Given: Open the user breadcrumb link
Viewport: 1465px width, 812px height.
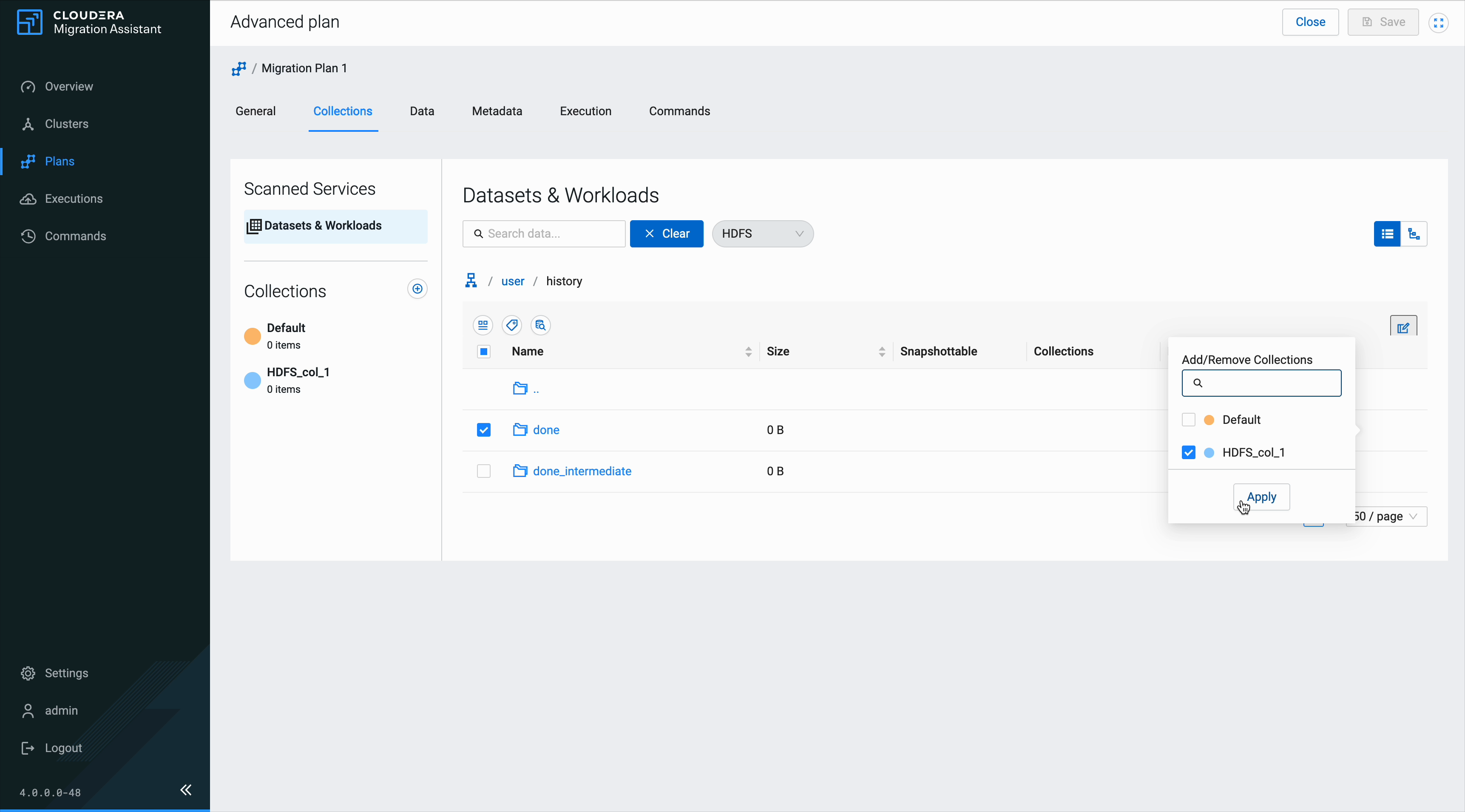Looking at the screenshot, I should coord(513,281).
